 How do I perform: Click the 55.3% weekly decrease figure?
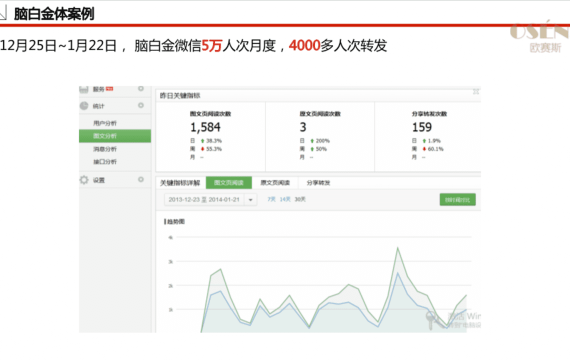coord(214,149)
